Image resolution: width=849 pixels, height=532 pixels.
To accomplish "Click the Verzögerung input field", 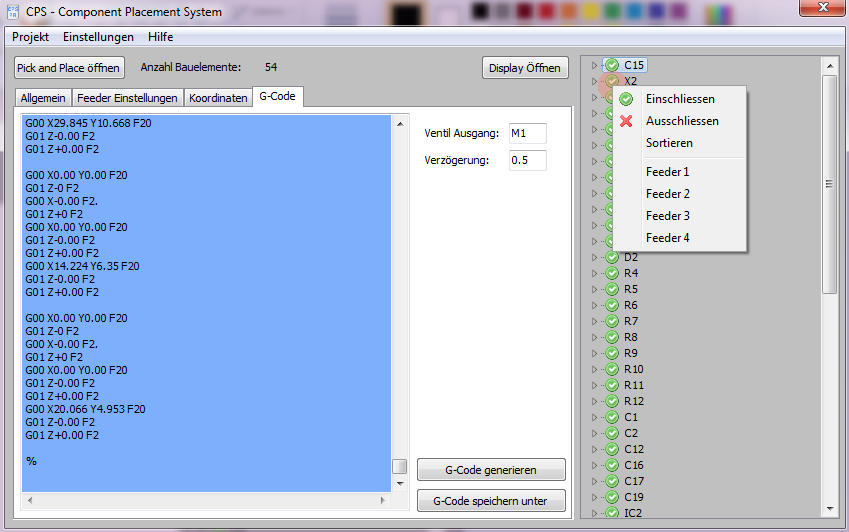I will click(527, 160).
